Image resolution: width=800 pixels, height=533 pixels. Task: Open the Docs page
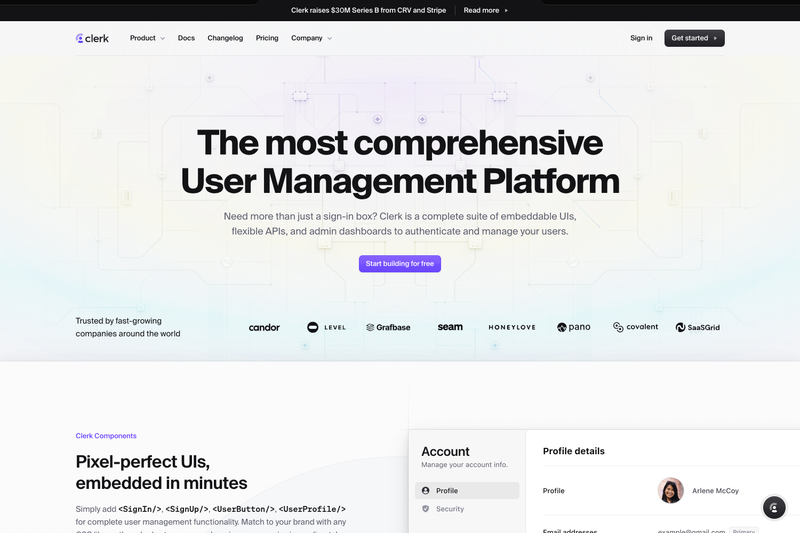(x=186, y=38)
